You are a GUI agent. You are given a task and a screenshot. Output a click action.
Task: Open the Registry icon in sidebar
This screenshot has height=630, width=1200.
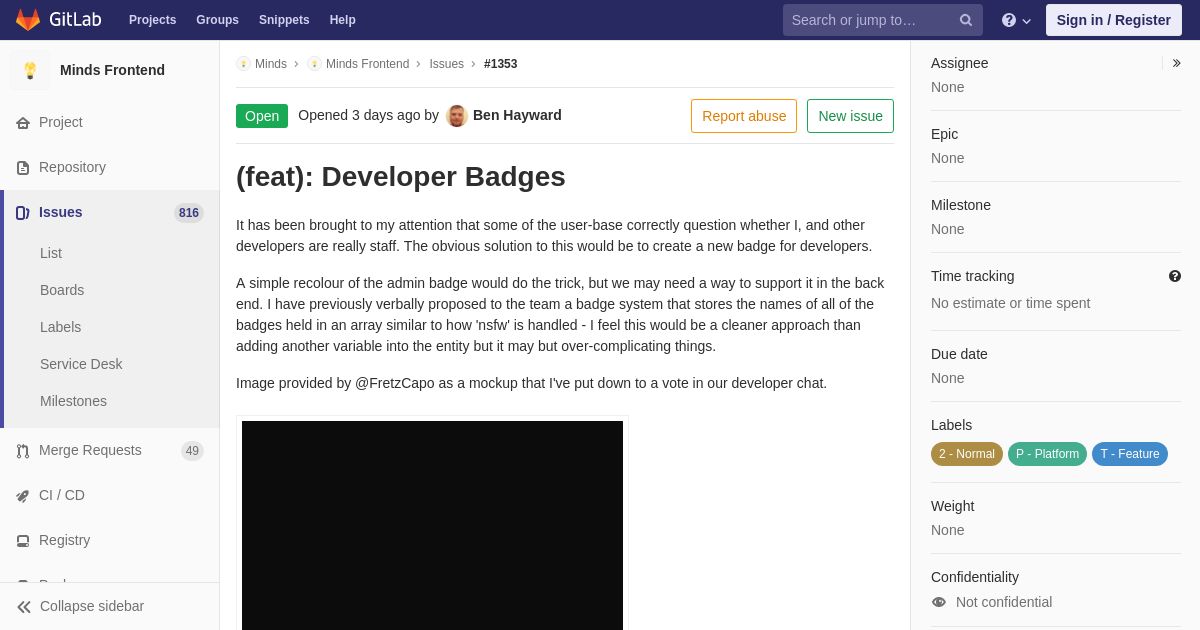coord(23,541)
